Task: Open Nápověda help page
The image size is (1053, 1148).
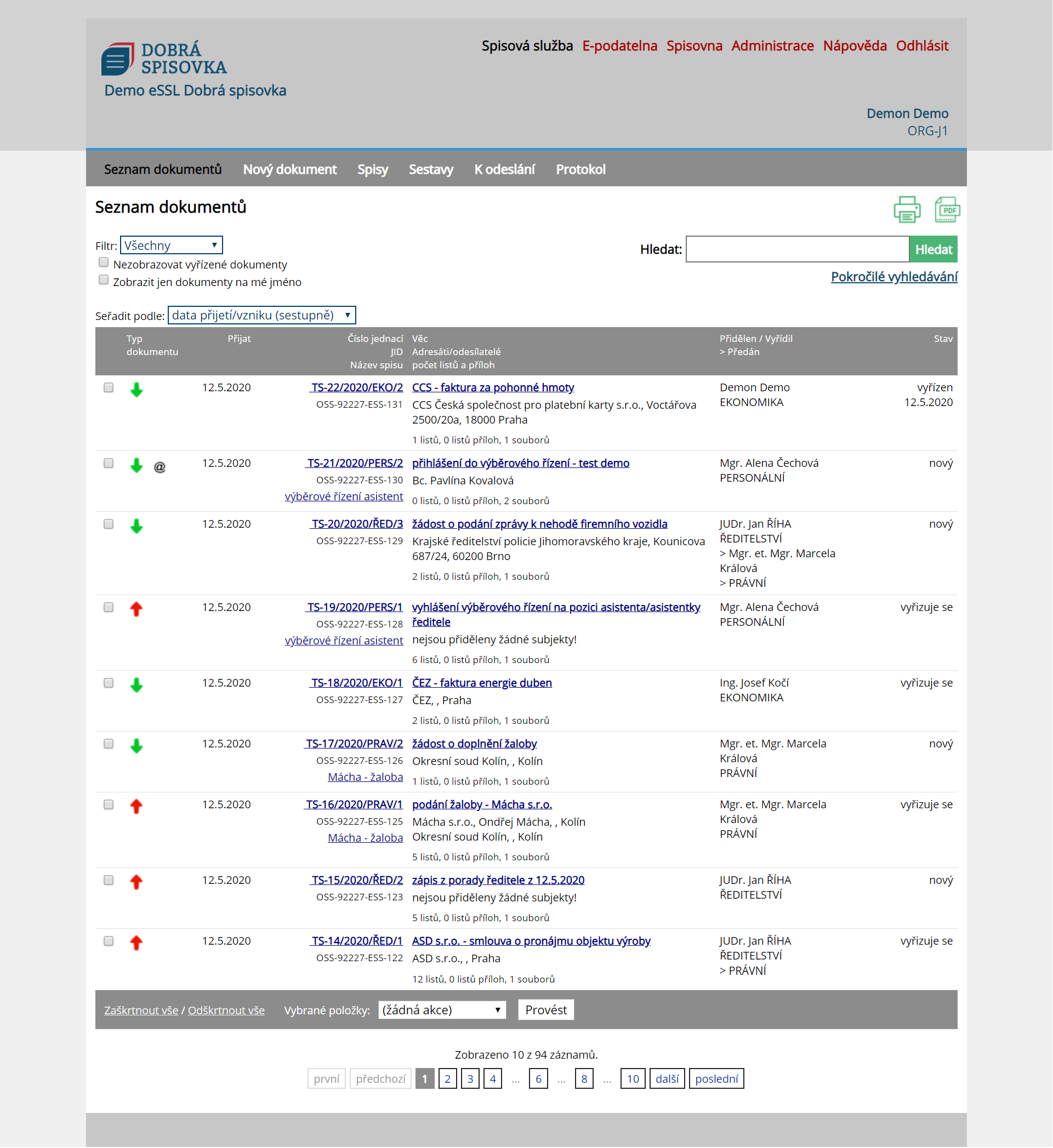Action: pos(855,46)
